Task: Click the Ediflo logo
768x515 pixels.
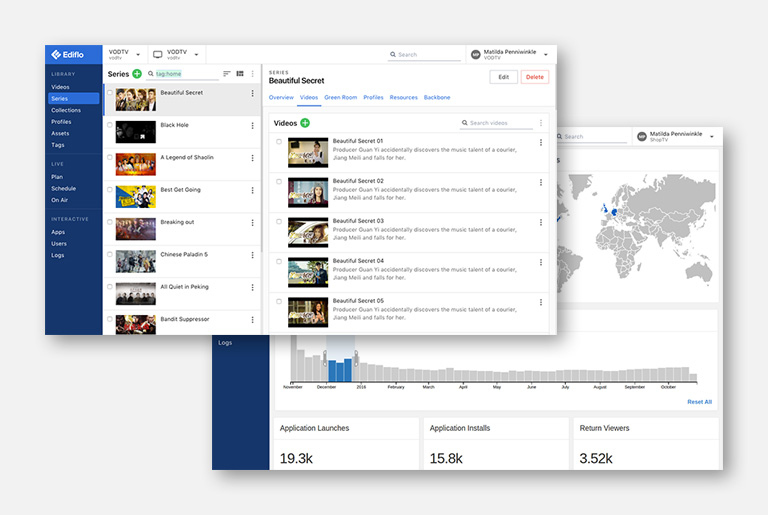Action: tap(68, 54)
